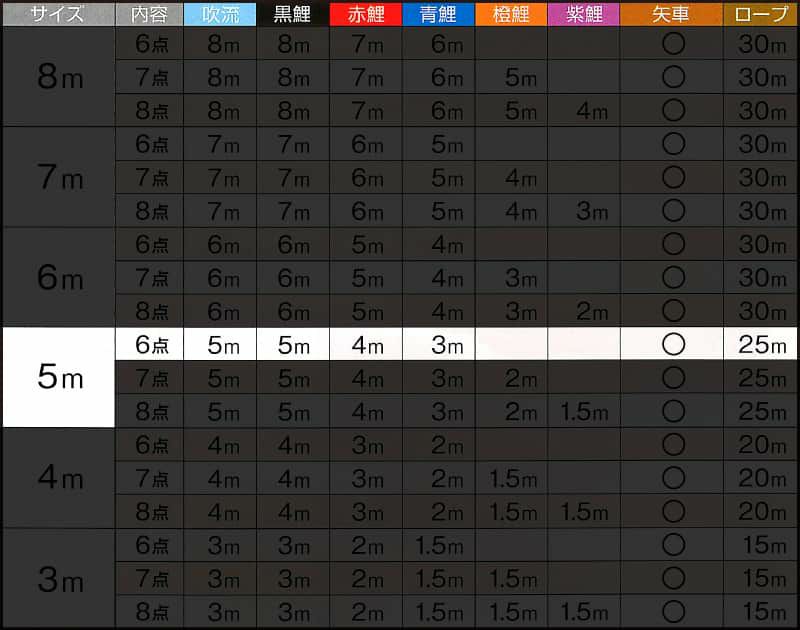Click the 4m value in 紫鯉 column

[x=583, y=110]
